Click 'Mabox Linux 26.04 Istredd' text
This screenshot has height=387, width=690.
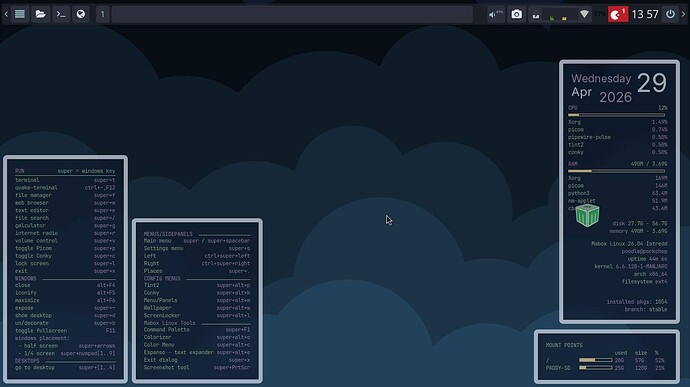[629, 243]
